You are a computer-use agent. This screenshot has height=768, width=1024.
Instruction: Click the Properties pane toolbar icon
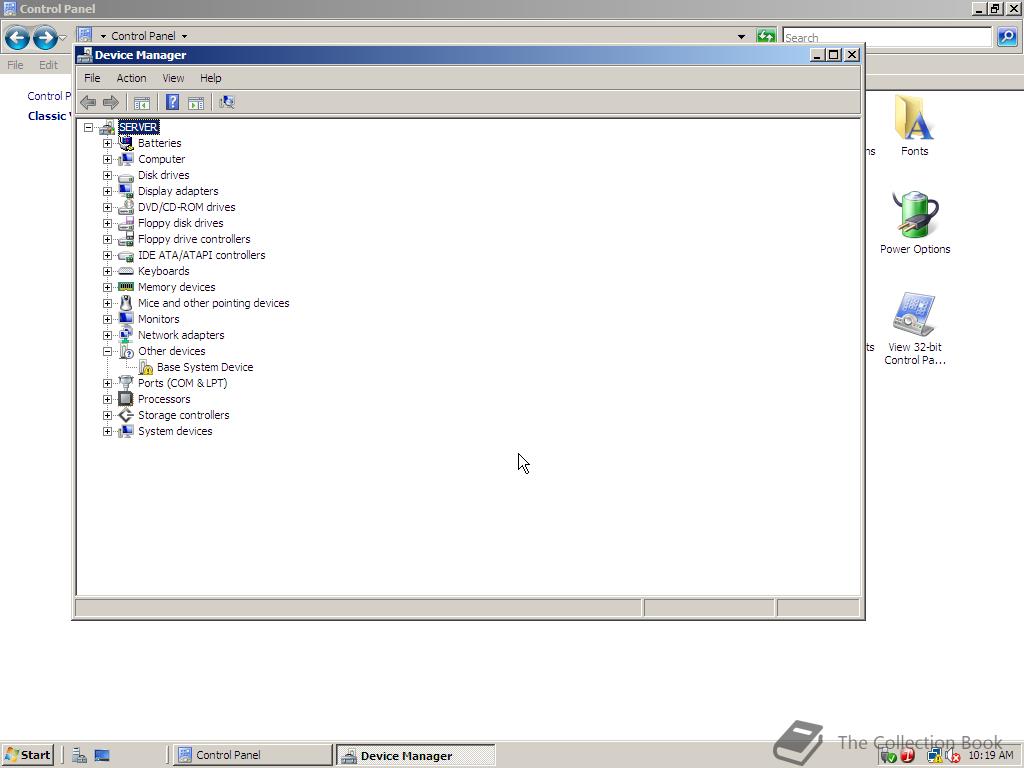[196, 102]
